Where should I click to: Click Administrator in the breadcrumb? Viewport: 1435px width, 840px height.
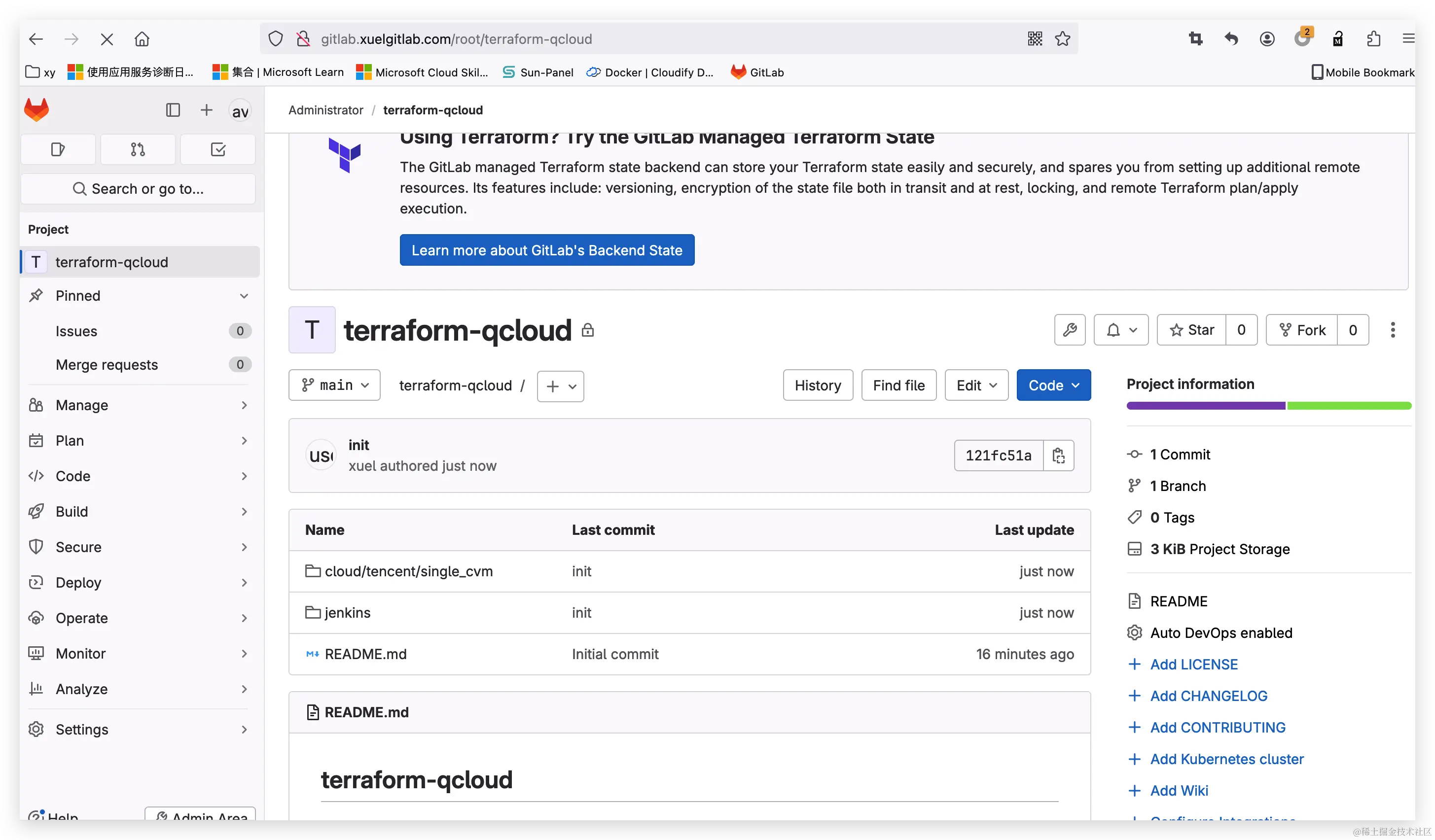pos(326,110)
